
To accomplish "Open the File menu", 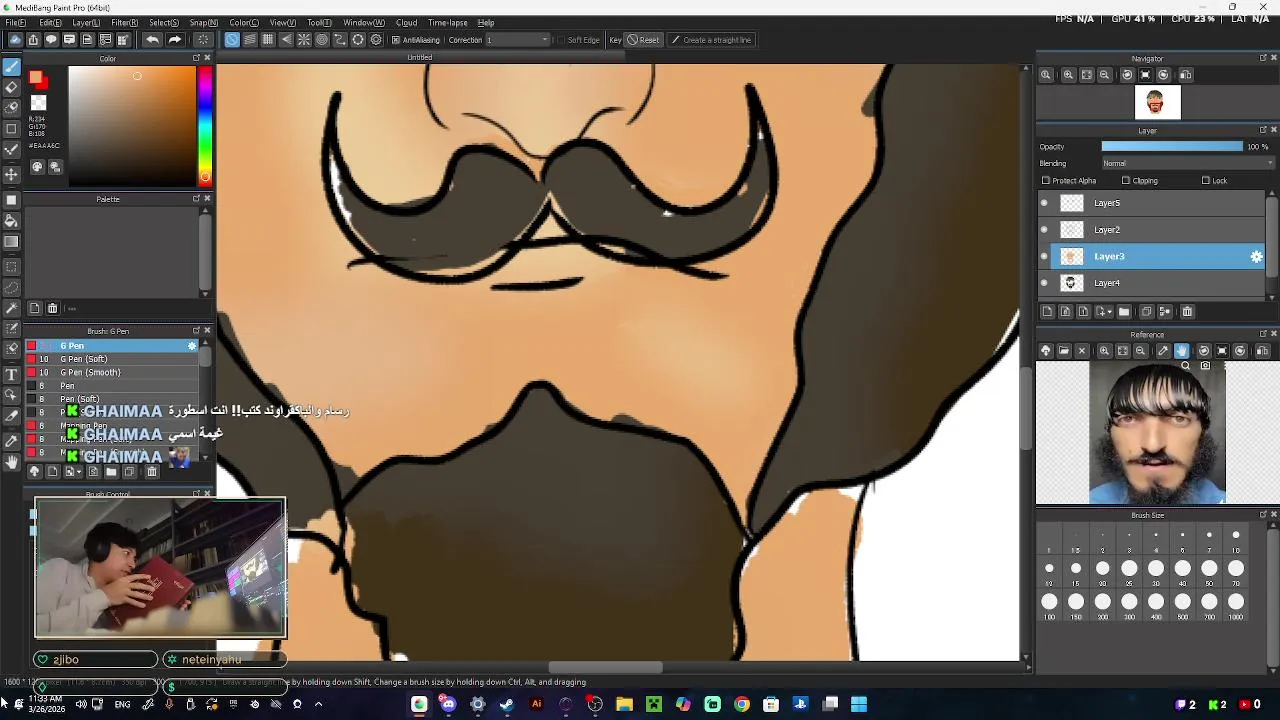I will tap(15, 22).
